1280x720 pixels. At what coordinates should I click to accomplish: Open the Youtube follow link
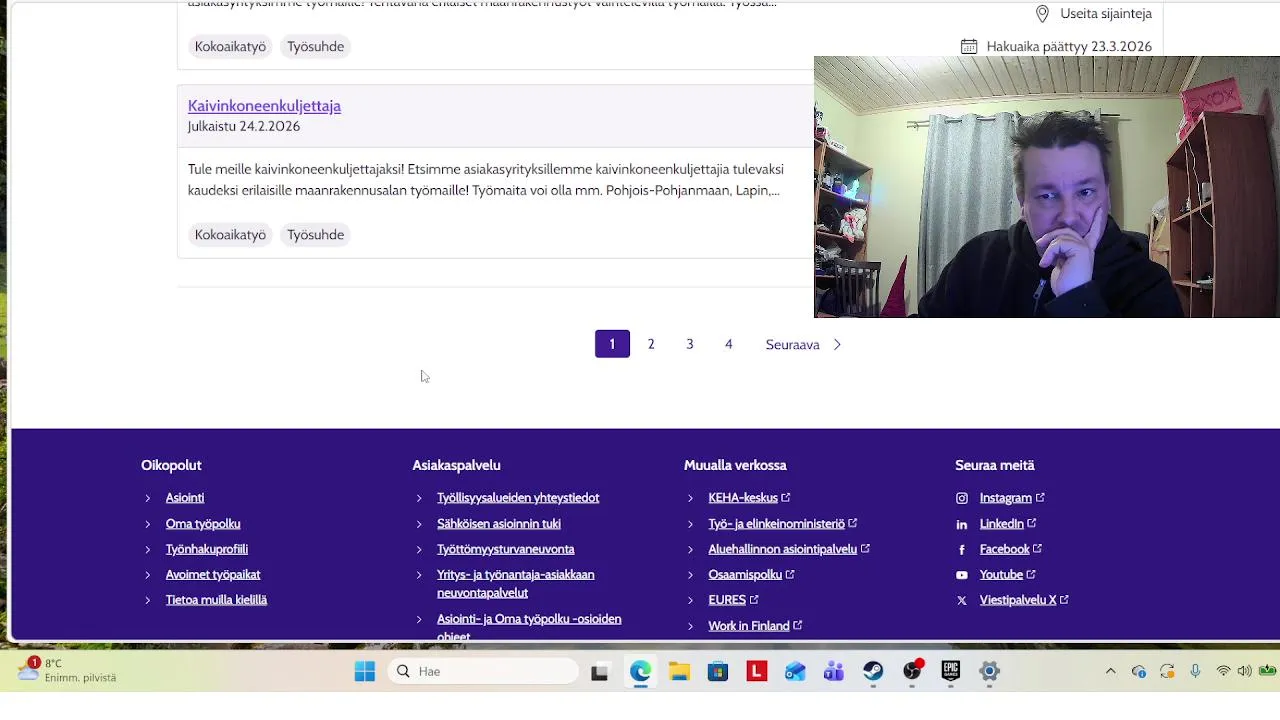pyautogui.click(x=1008, y=575)
